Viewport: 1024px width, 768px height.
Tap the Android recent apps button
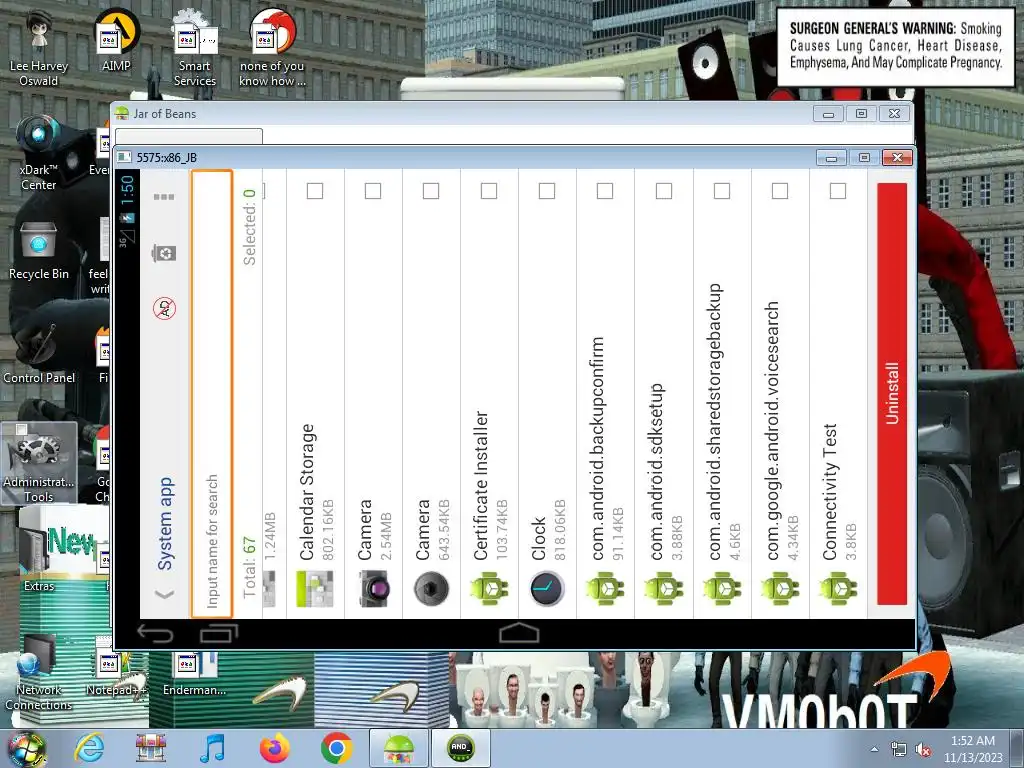point(219,633)
